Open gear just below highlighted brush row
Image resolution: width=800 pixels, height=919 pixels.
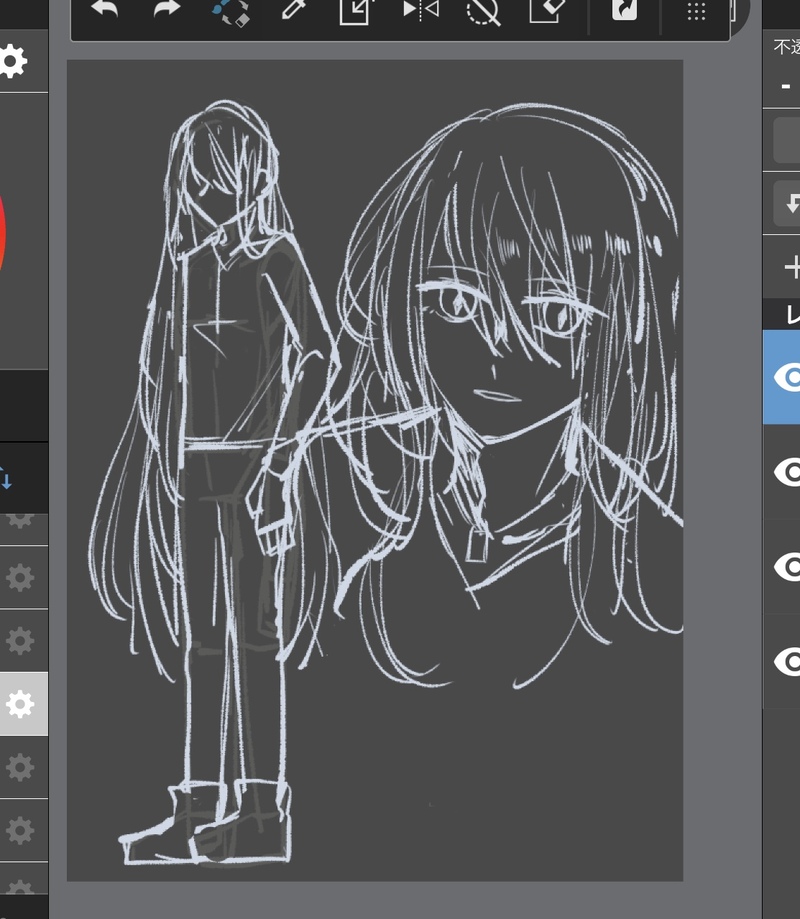pyautogui.click(x=20, y=767)
